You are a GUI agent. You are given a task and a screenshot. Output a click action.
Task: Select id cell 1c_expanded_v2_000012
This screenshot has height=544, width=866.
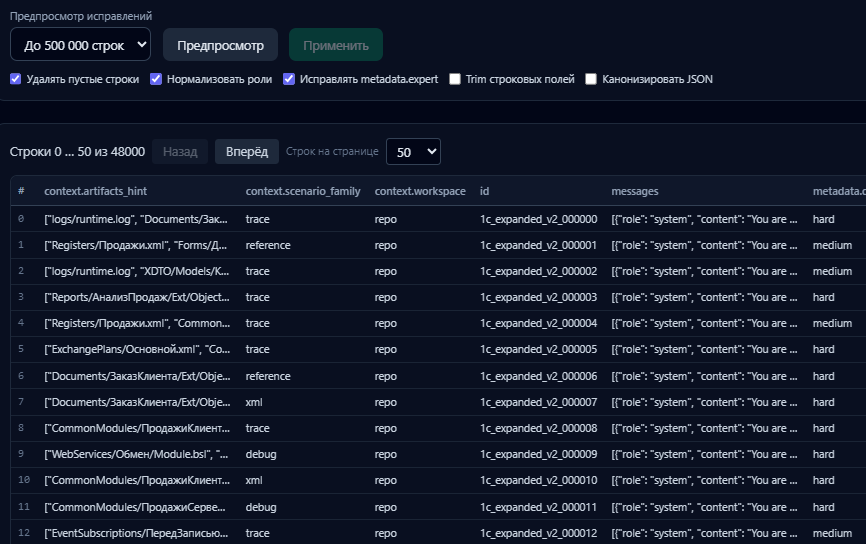point(538,533)
